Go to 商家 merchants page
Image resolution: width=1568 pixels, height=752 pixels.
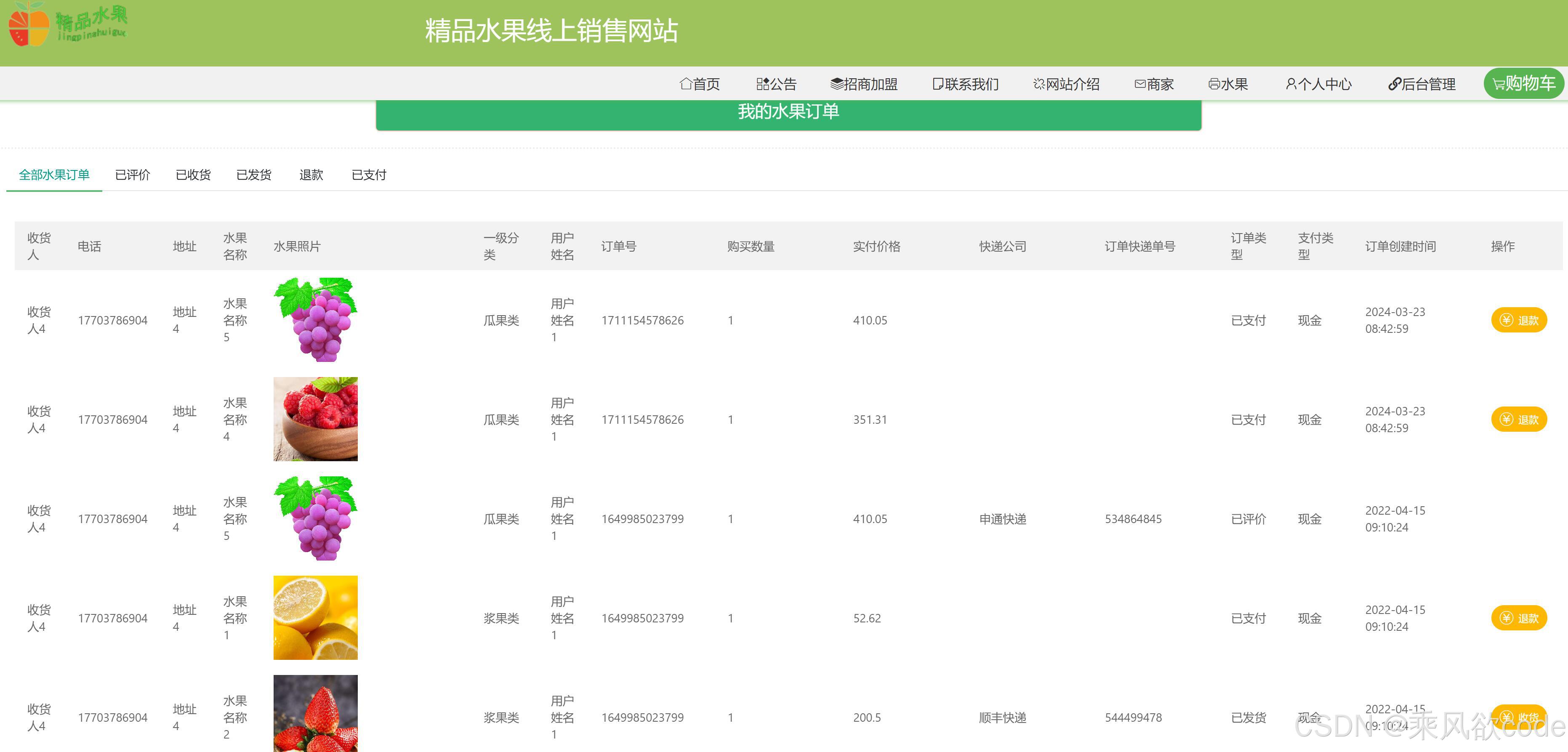click(1154, 84)
